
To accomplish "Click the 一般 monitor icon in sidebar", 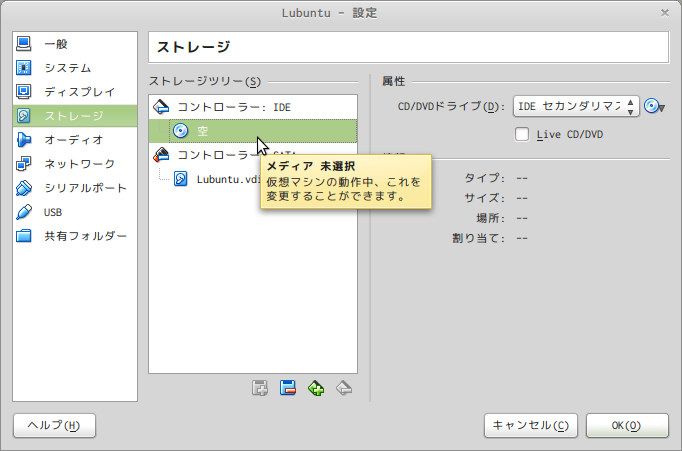I will tap(23, 43).
